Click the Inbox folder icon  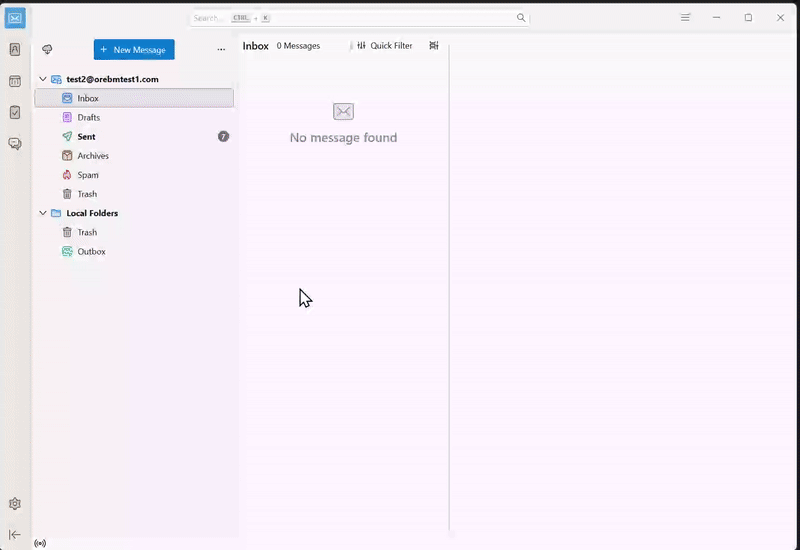(67, 98)
